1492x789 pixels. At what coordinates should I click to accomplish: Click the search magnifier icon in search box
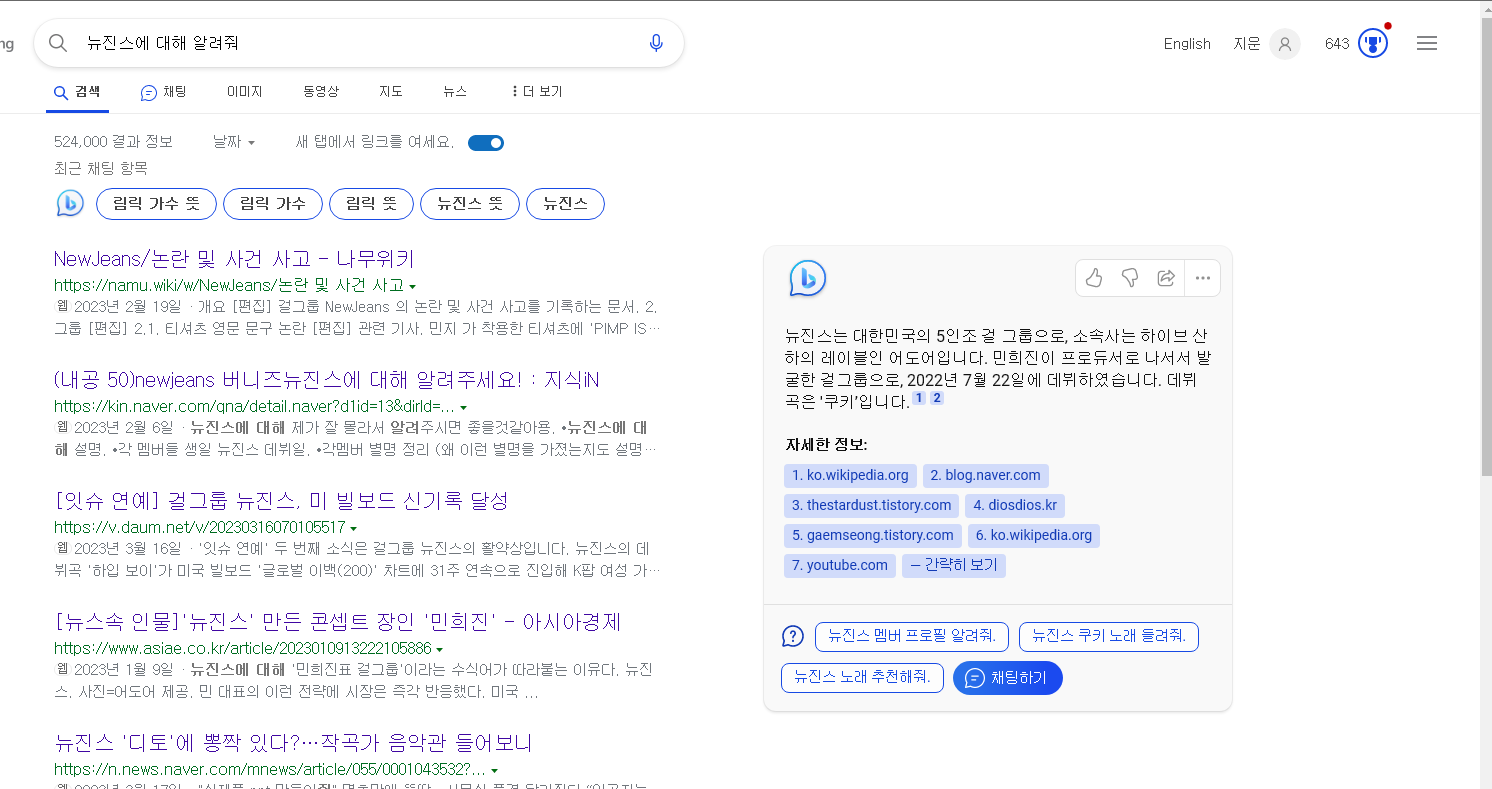point(58,43)
